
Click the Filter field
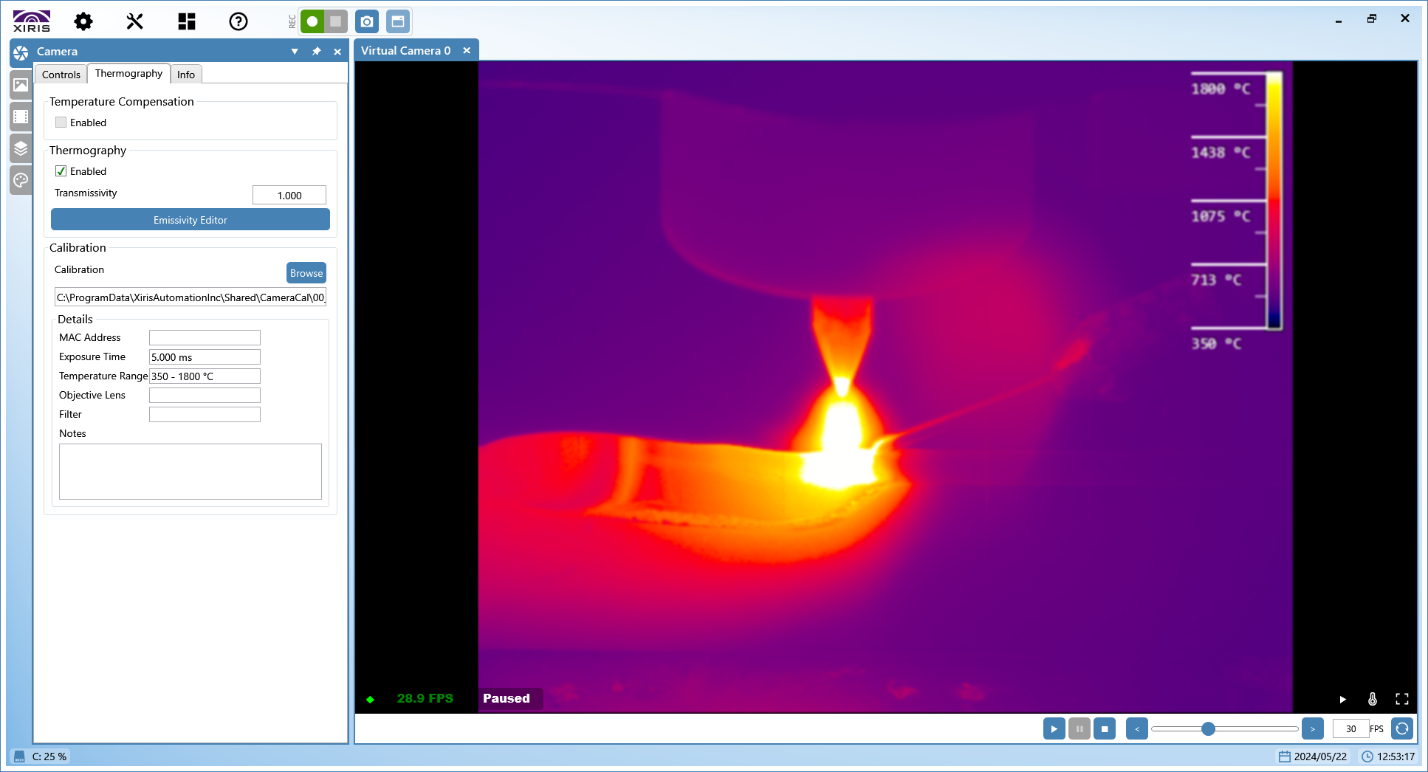[204, 414]
